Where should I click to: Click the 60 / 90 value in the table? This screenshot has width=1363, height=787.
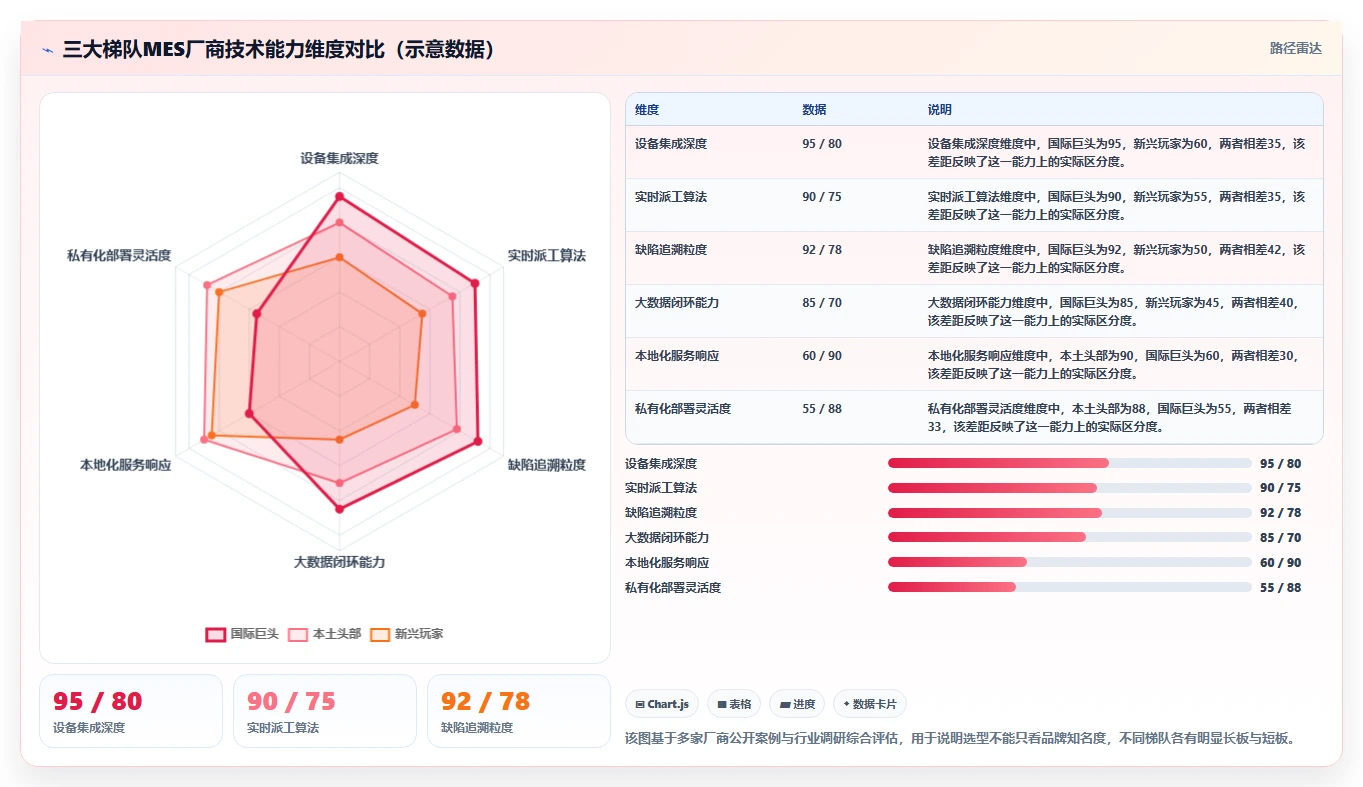tap(822, 356)
